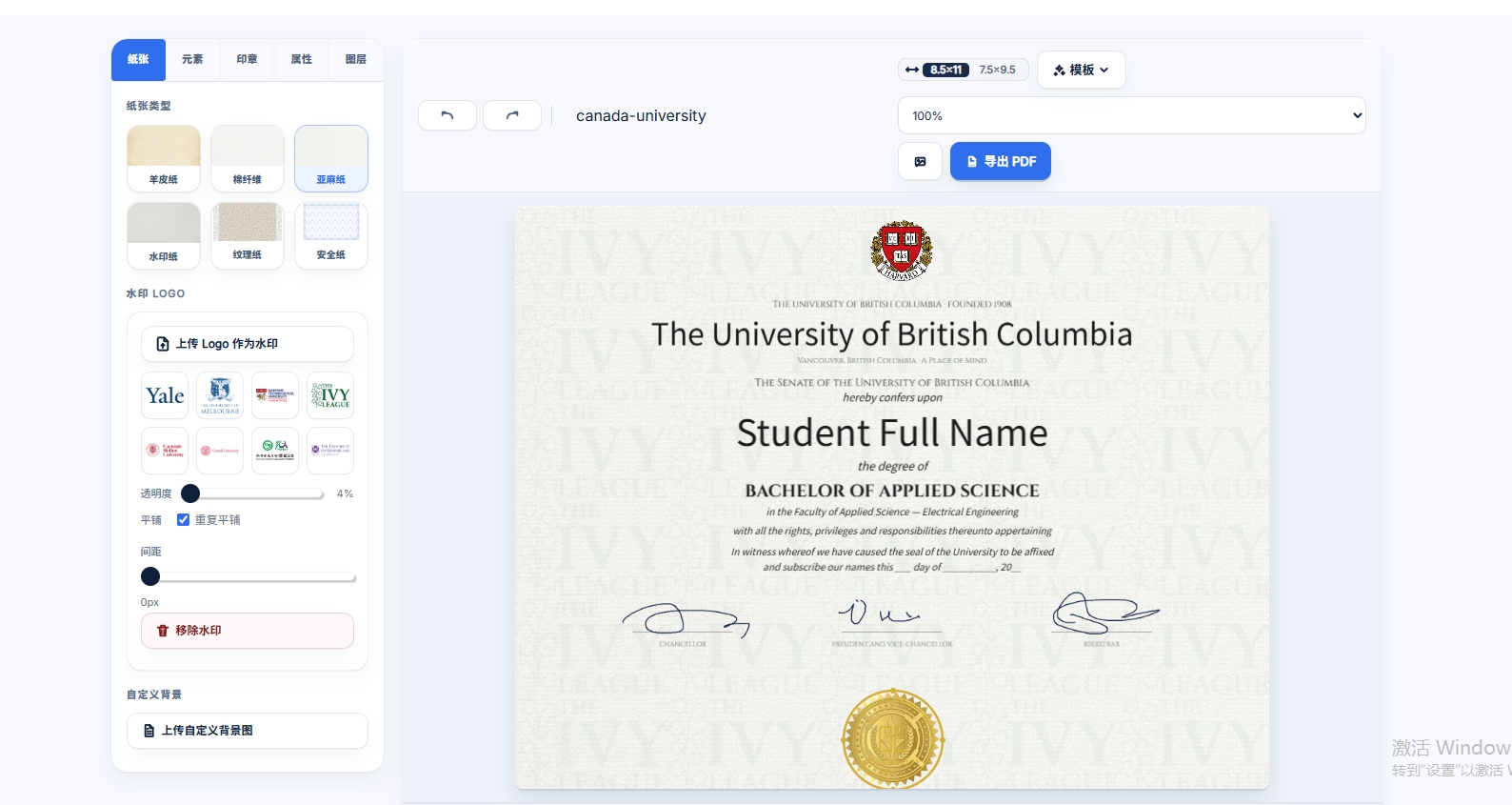
Task: Click the 移除水印 button
Action: pos(248,631)
